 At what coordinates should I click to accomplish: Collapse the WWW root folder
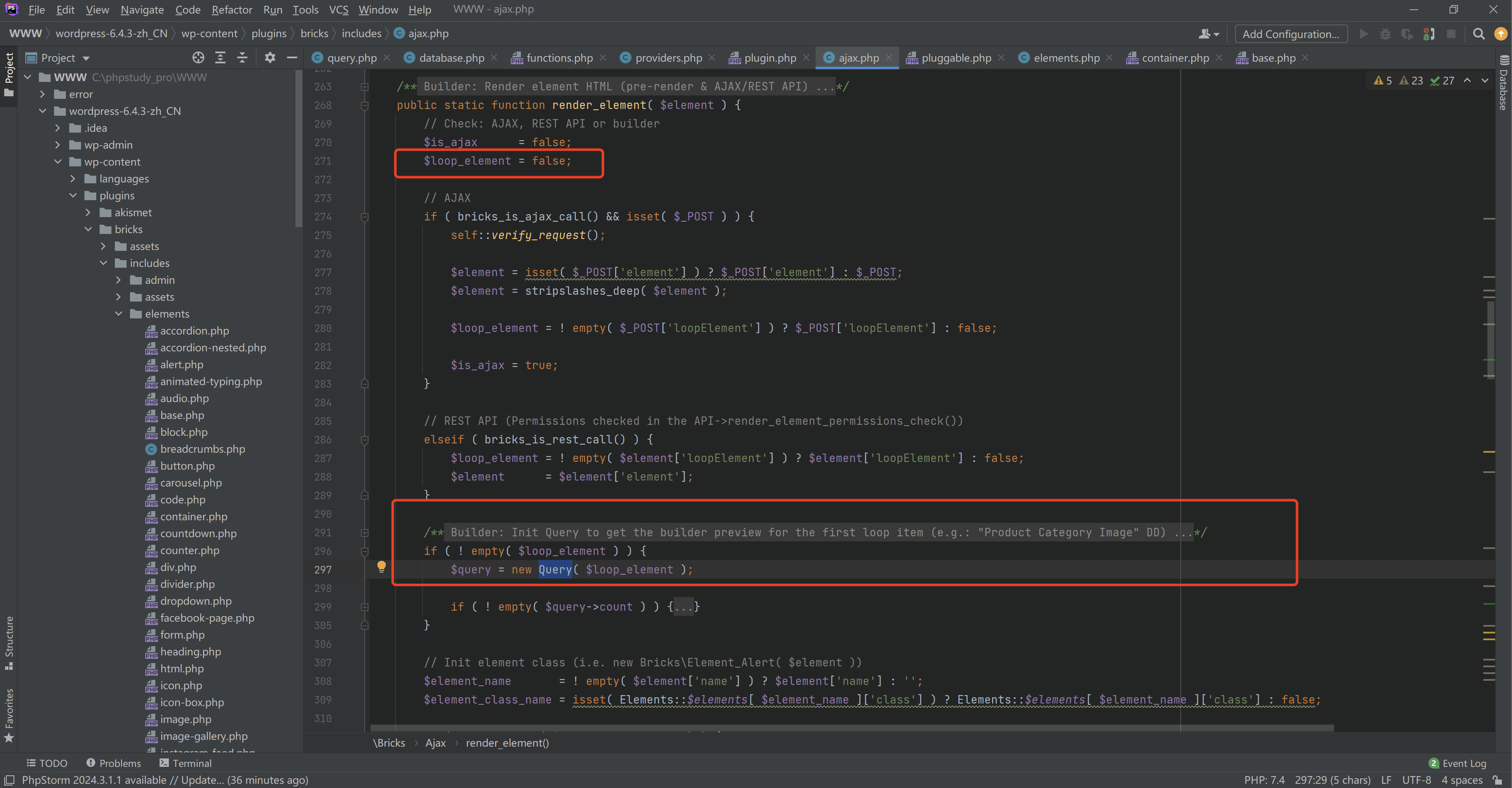(27, 78)
